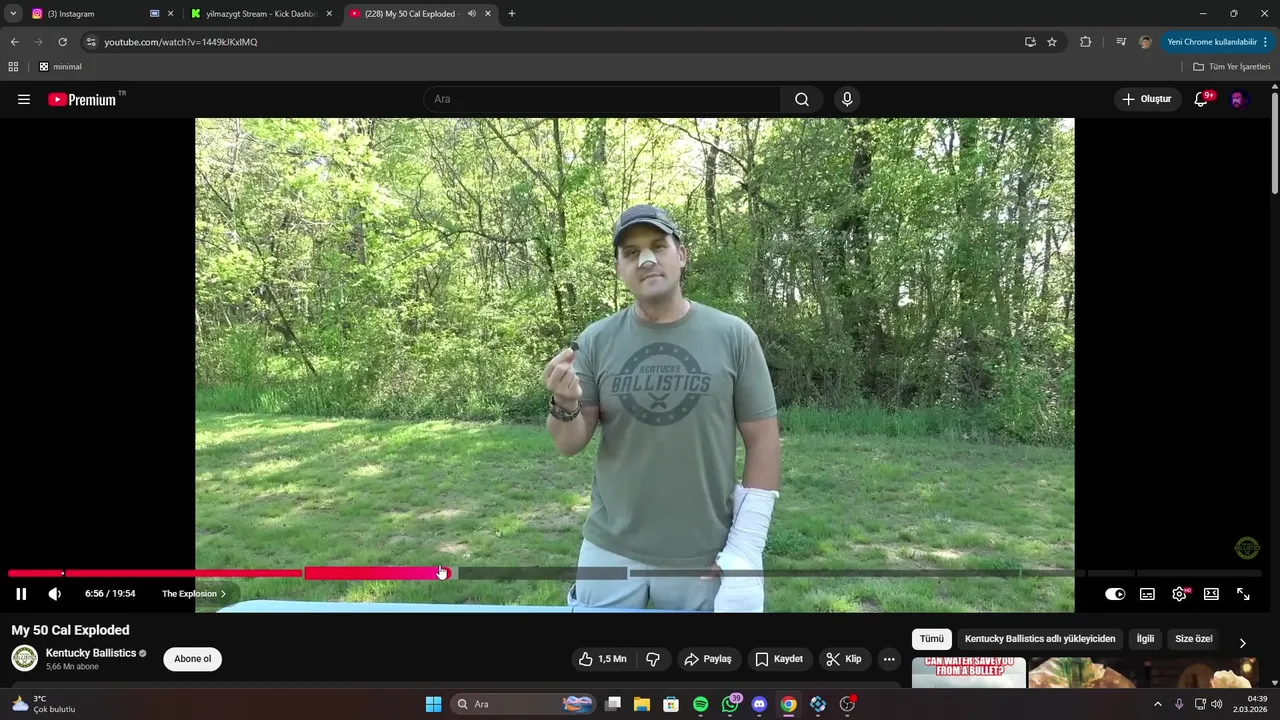The width and height of the screenshot is (1280, 720).
Task: Like the video (1,5 Mn)
Action: 603,659
